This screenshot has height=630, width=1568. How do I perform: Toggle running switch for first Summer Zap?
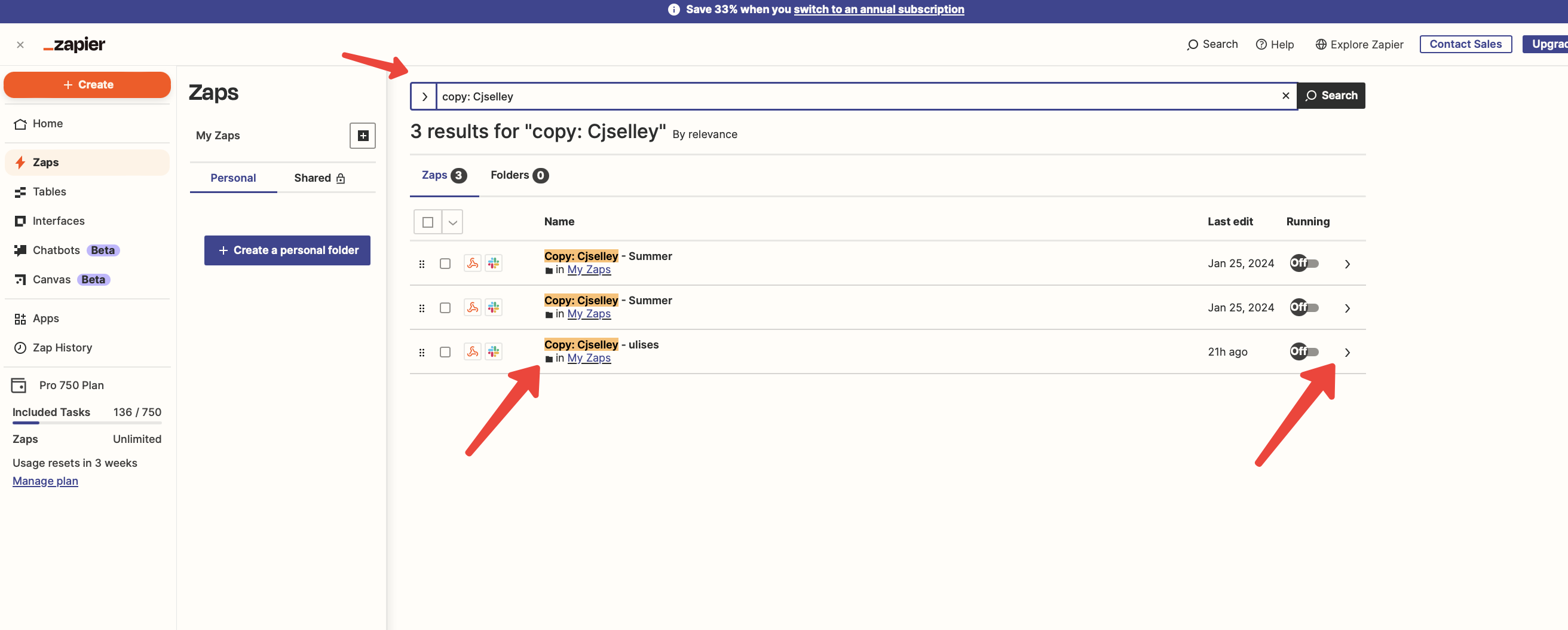(x=1304, y=263)
